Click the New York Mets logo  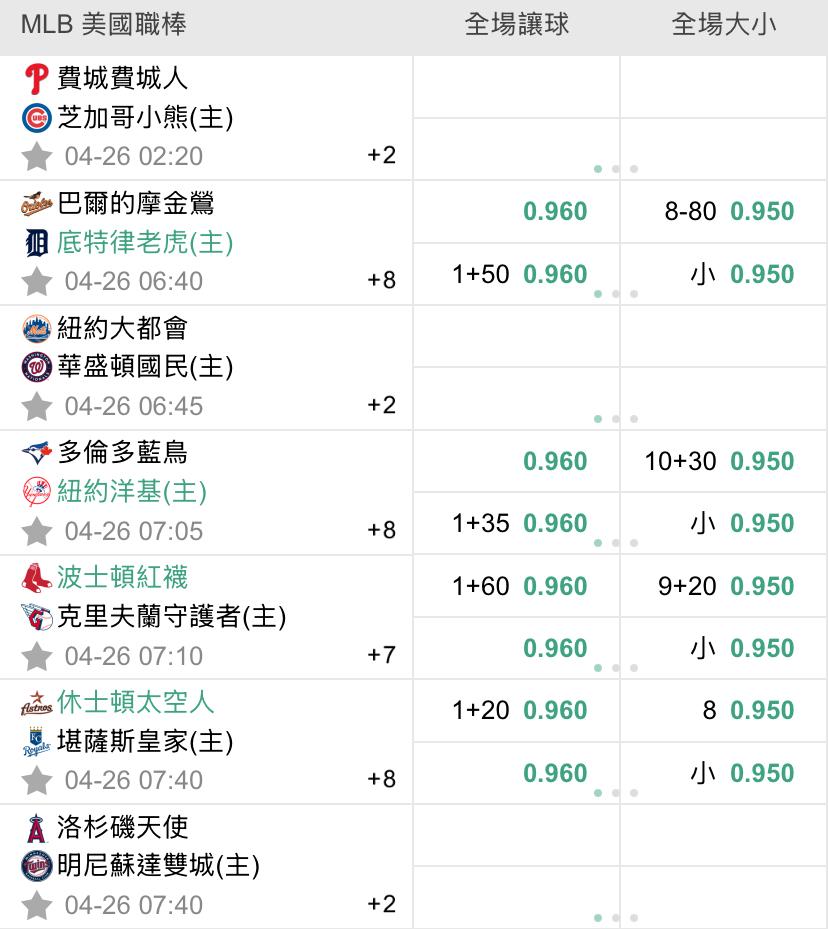click(36, 328)
